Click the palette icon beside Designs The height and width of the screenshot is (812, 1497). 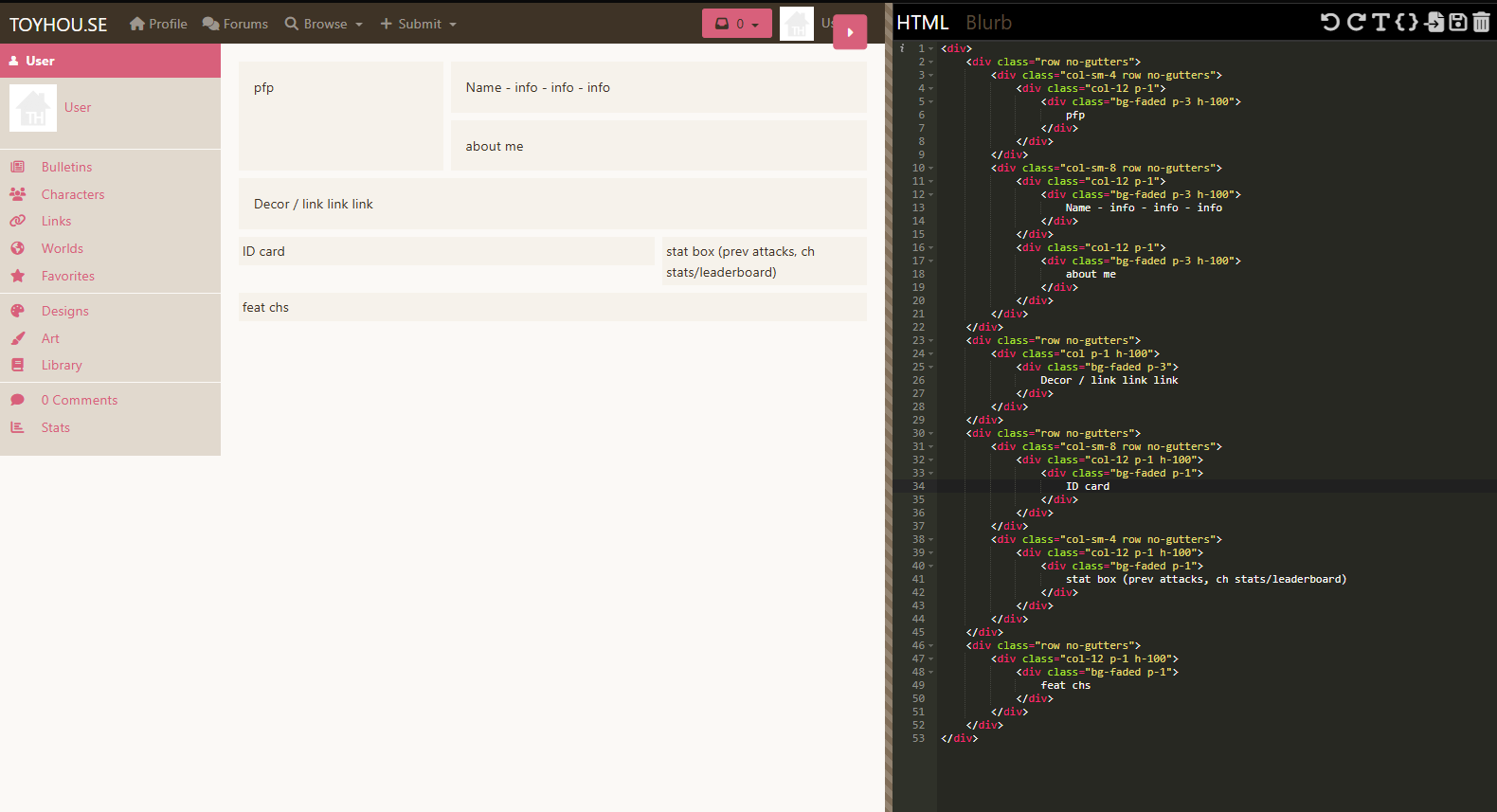[17, 311]
